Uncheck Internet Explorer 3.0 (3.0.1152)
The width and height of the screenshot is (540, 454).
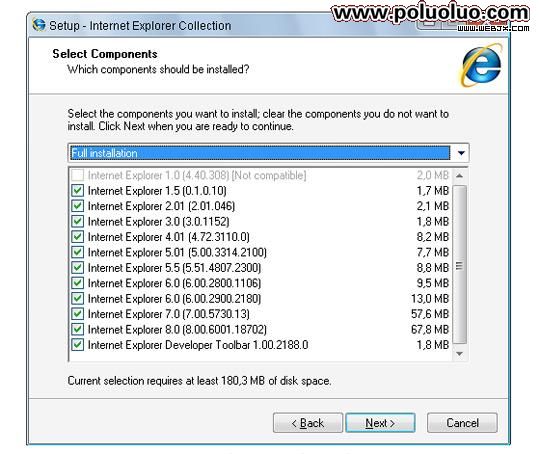77,221
